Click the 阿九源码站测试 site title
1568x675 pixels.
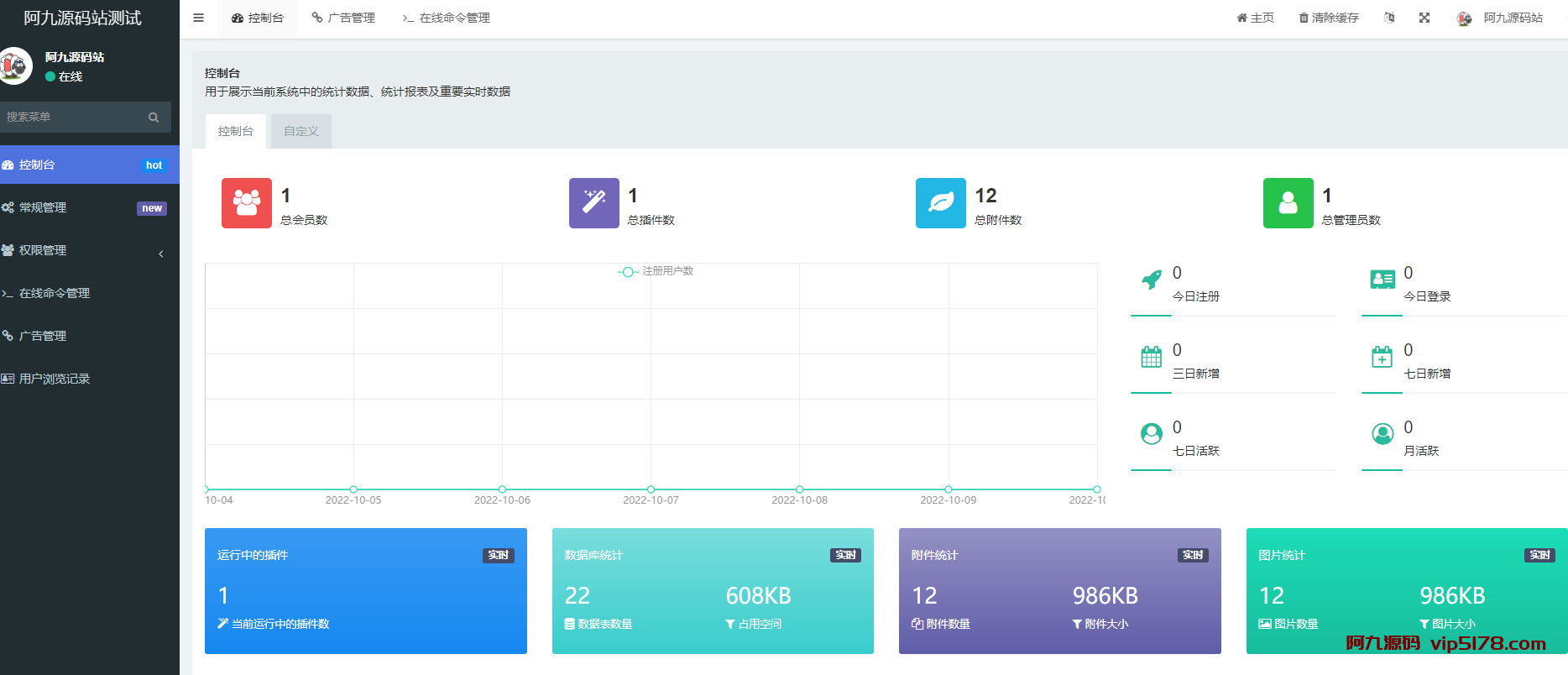[82, 18]
